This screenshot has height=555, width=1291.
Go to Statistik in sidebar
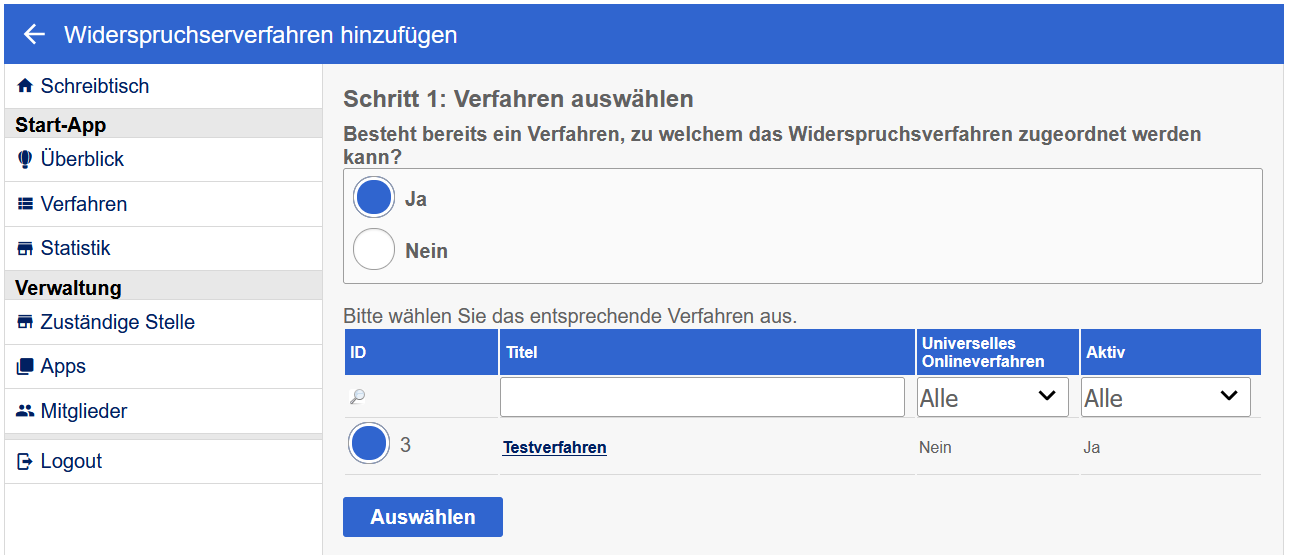click(x=75, y=249)
